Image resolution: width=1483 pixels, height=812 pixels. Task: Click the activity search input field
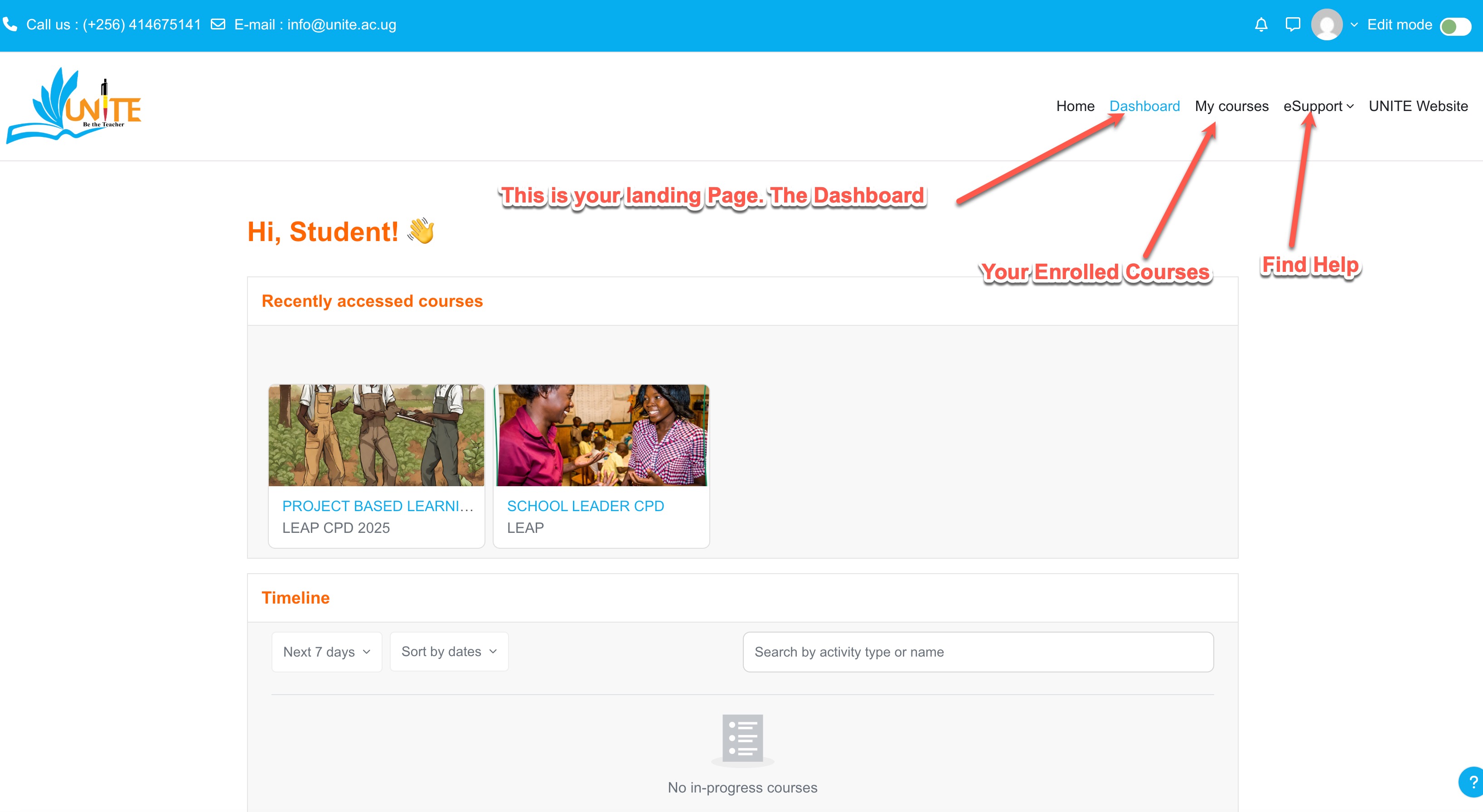(978, 652)
